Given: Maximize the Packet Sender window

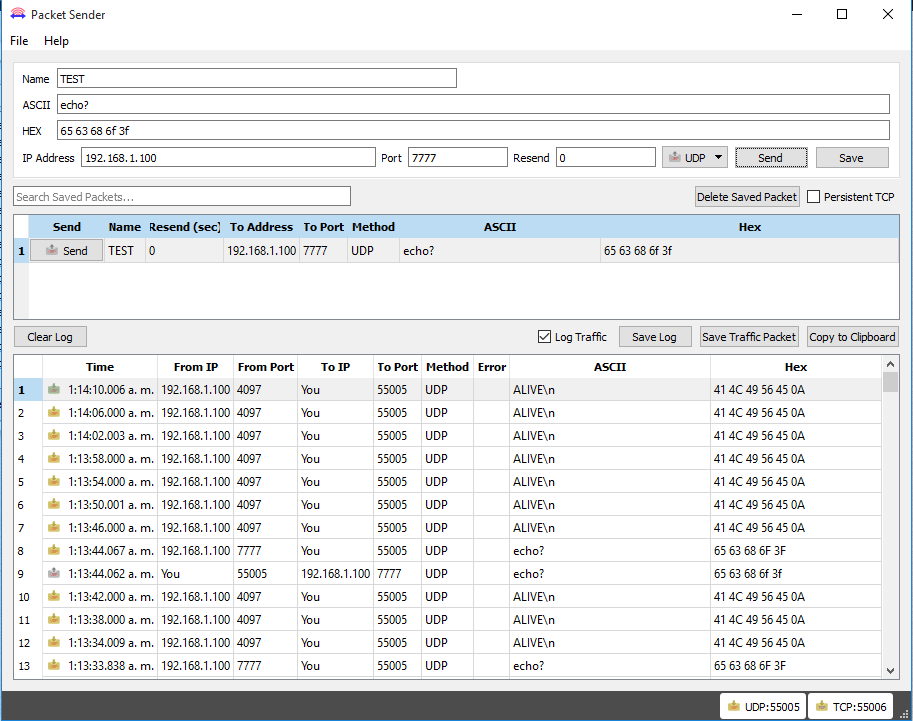Looking at the screenshot, I should click(842, 14).
